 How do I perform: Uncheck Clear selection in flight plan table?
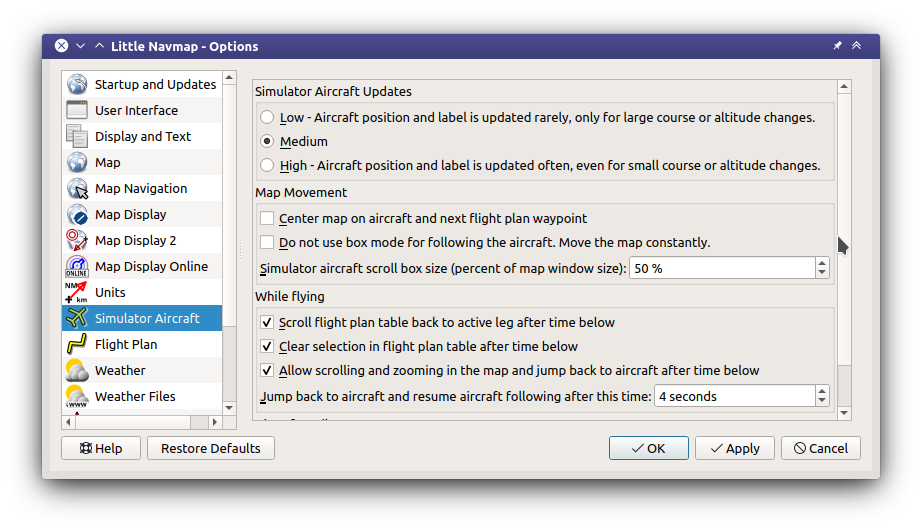click(267, 346)
